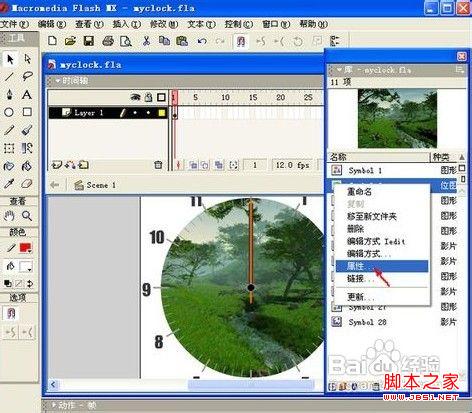Click the Open file toolbar icon
The height and width of the screenshot is (413, 472).
pyautogui.click(x=70, y=41)
